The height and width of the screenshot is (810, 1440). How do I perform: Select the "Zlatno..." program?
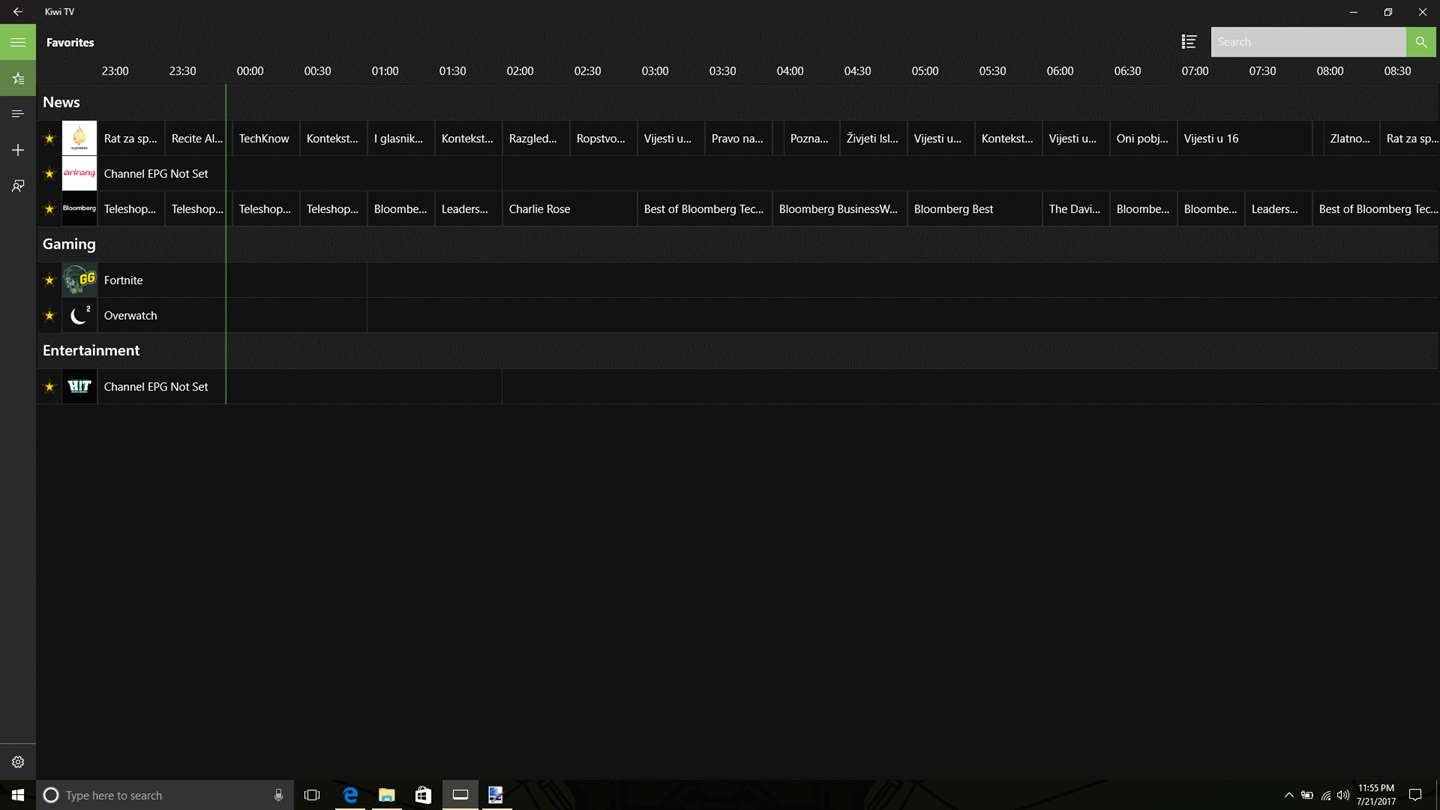[1351, 138]
